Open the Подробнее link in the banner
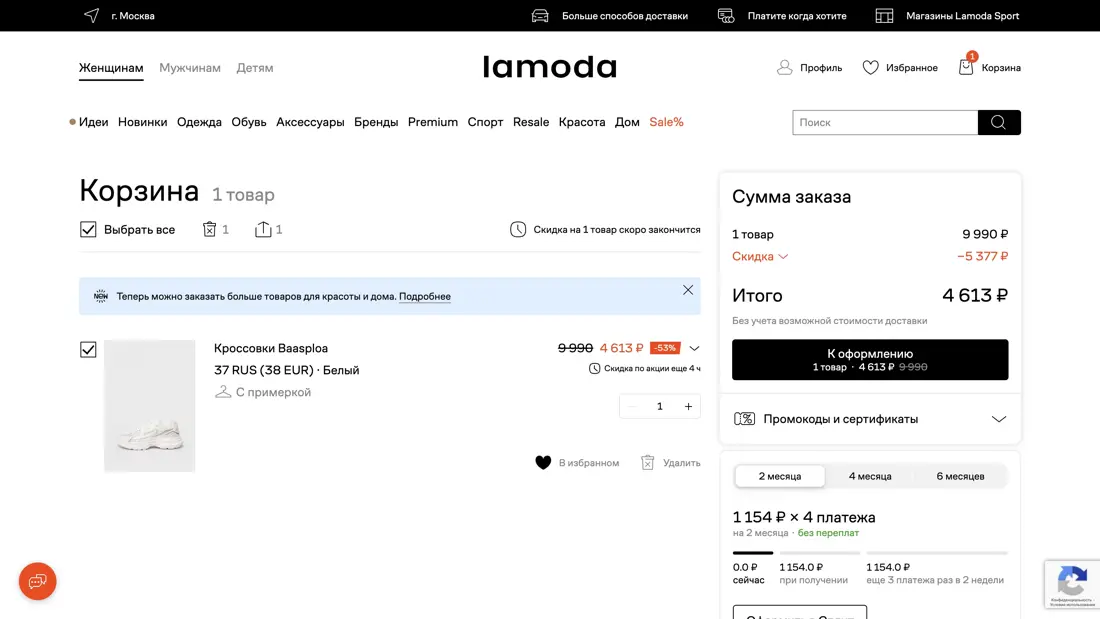1100x619 pixels. pos(425,296)
